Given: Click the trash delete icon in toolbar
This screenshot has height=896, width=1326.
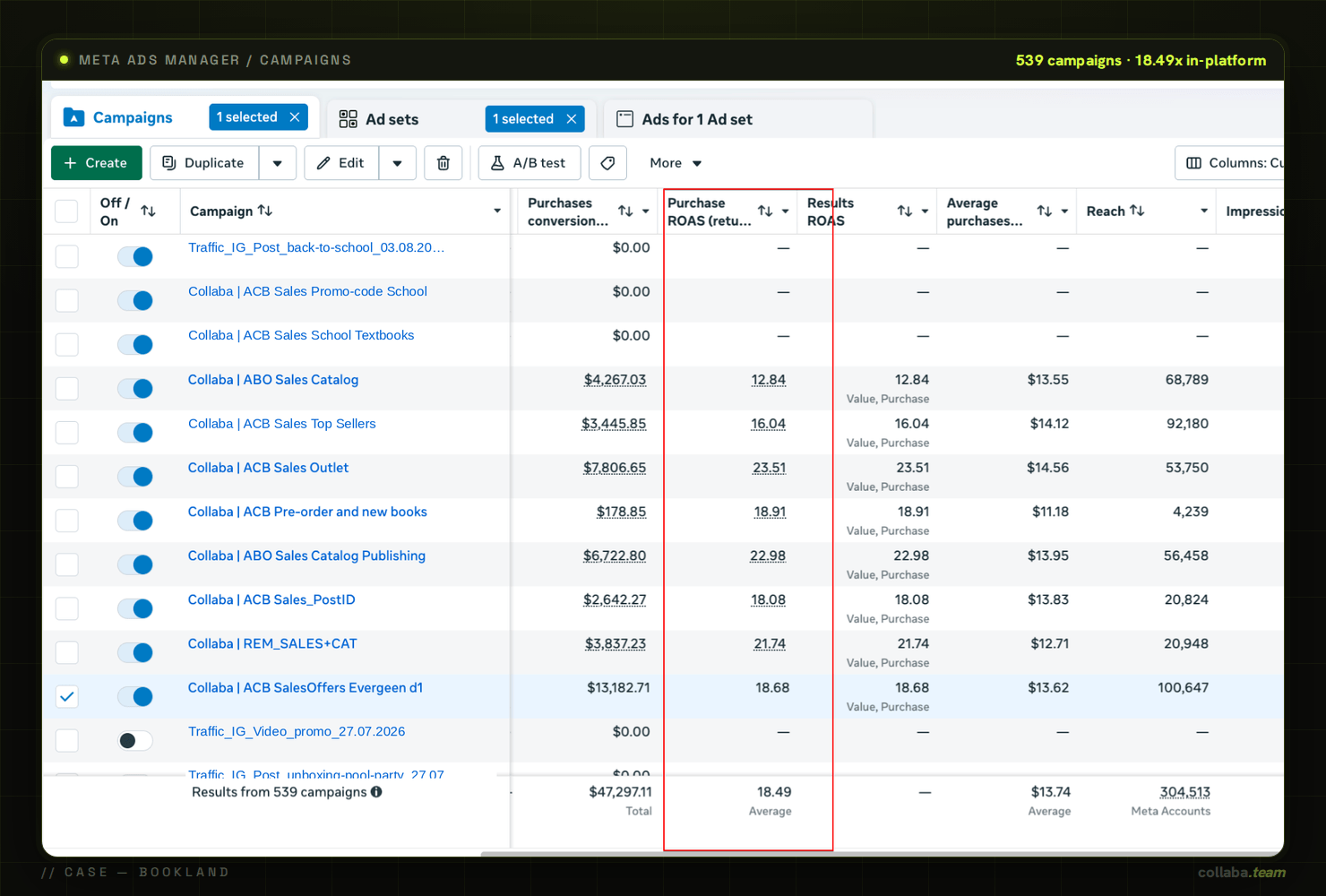Looking at the screenshot, I should coord(443,163).
